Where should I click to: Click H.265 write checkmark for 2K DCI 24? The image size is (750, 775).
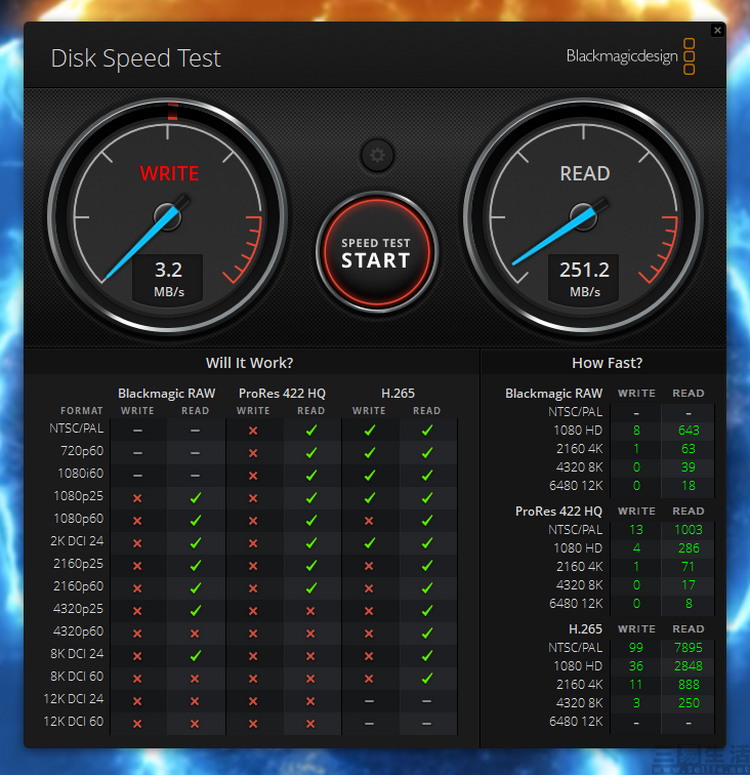[x=369, y=543]
